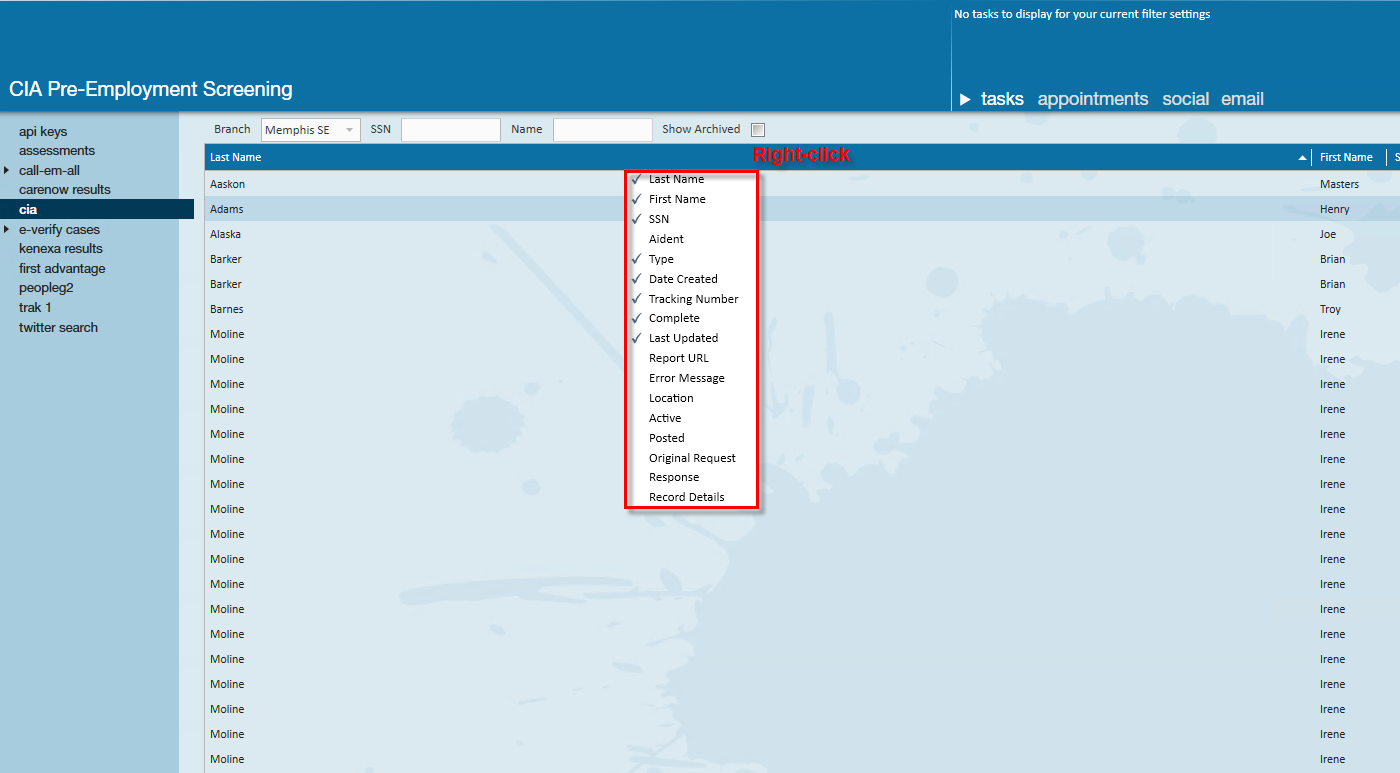Click into the SSN filter field

pos(451,130)
